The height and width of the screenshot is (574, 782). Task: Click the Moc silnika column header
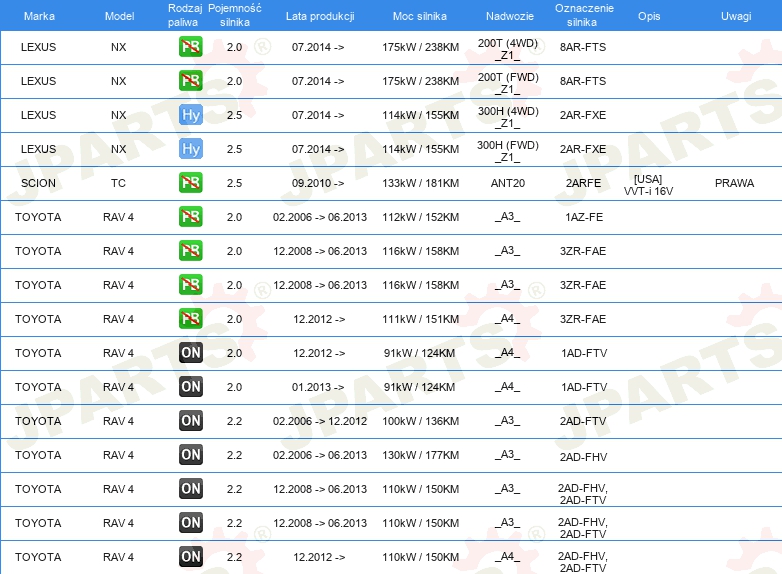tap(419, 16)
